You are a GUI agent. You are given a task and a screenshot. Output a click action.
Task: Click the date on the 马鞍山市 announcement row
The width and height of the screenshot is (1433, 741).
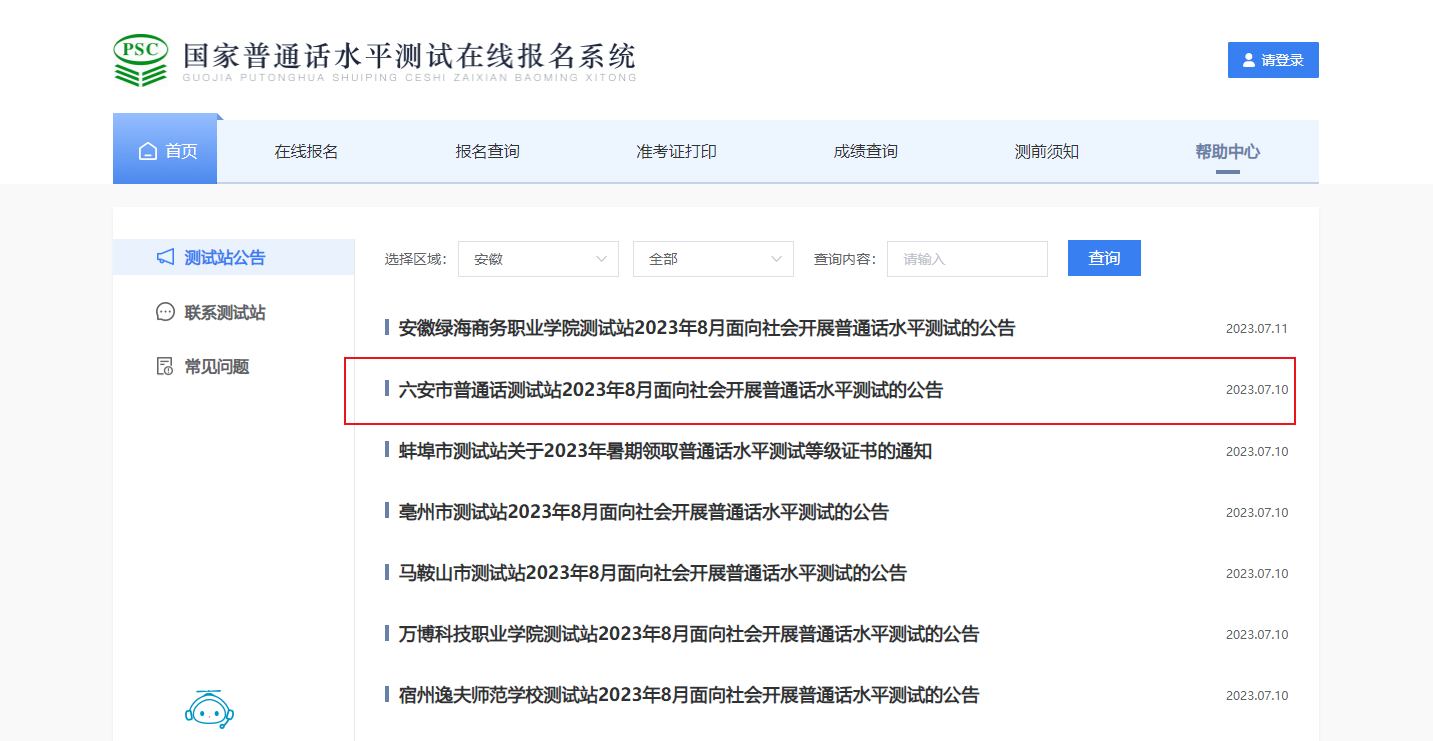tap(1257, 574)
